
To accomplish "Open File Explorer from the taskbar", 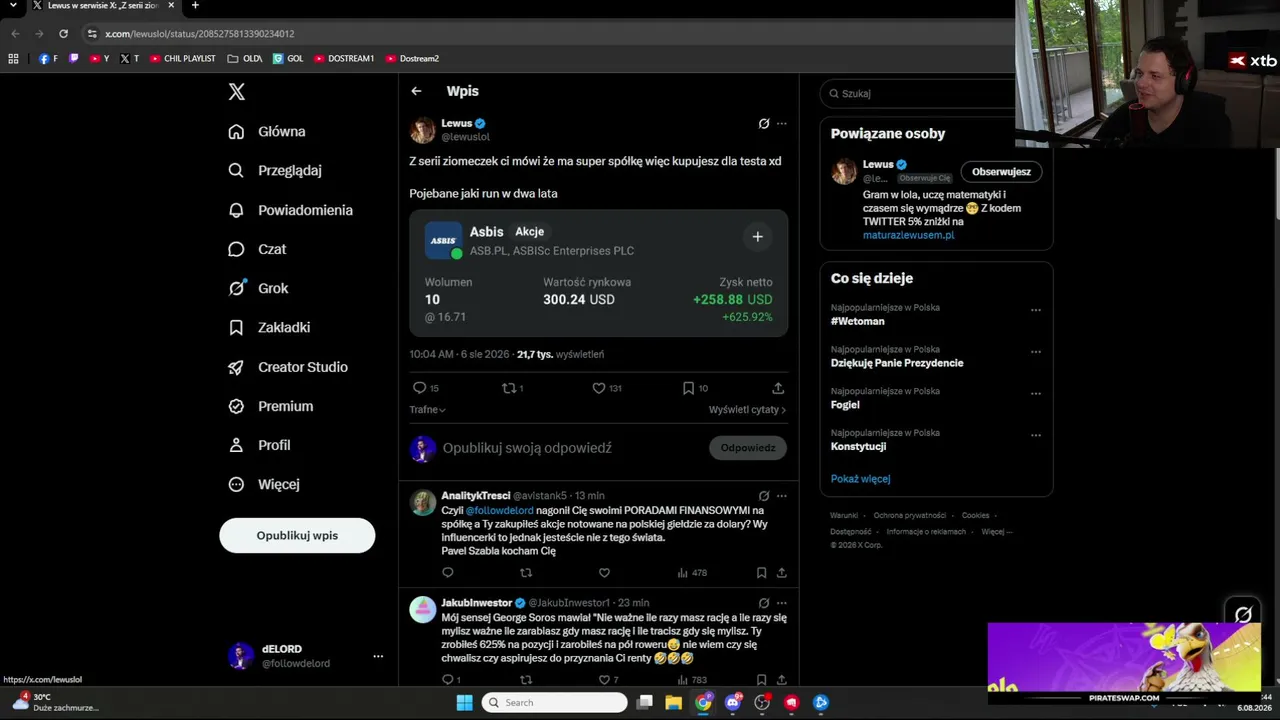I will click(x=674, y=702).
